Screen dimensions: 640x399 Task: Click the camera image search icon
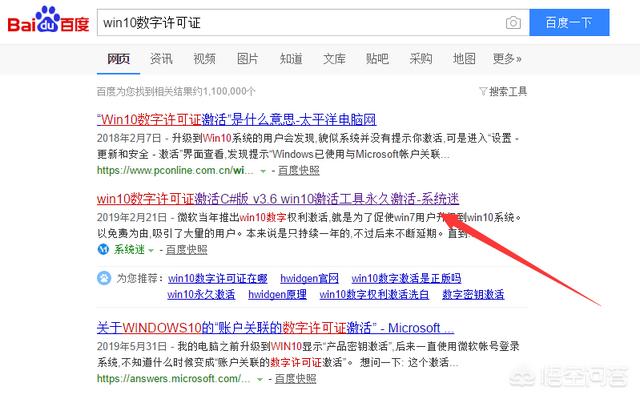513,22
